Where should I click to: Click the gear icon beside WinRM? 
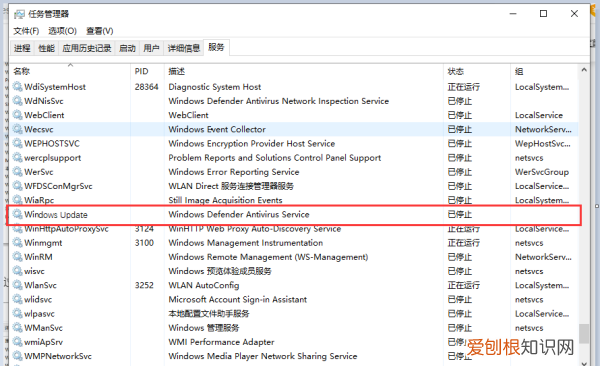[x=18, y=257]
